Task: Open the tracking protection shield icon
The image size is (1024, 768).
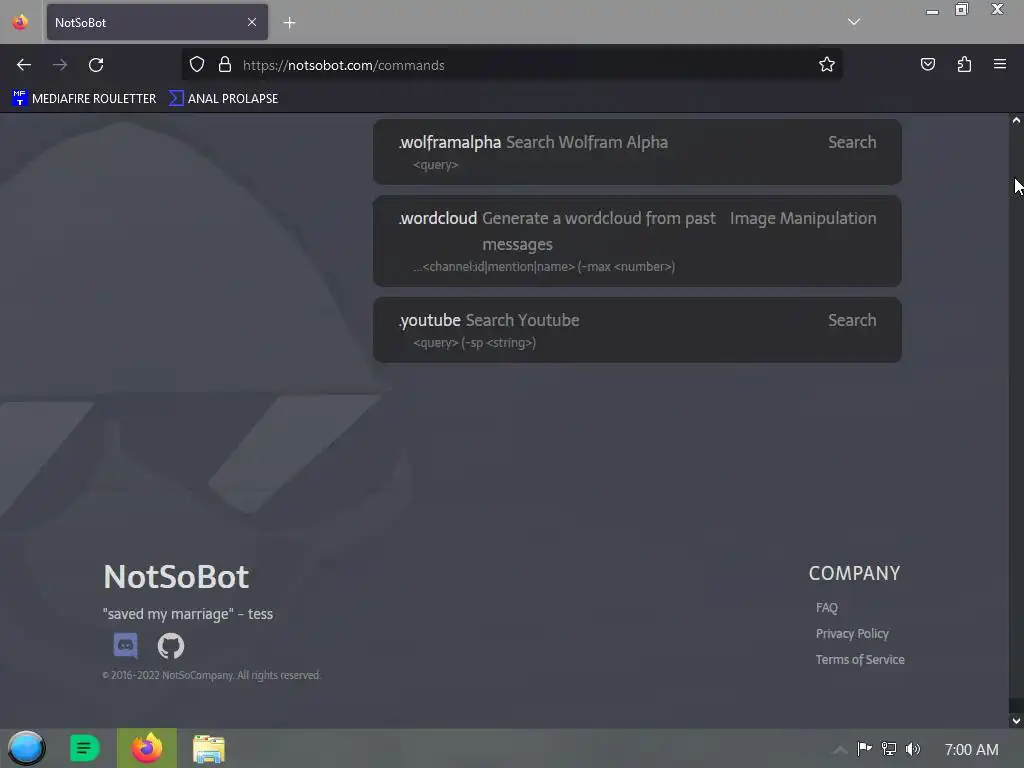Action: [x=197, y=64]
